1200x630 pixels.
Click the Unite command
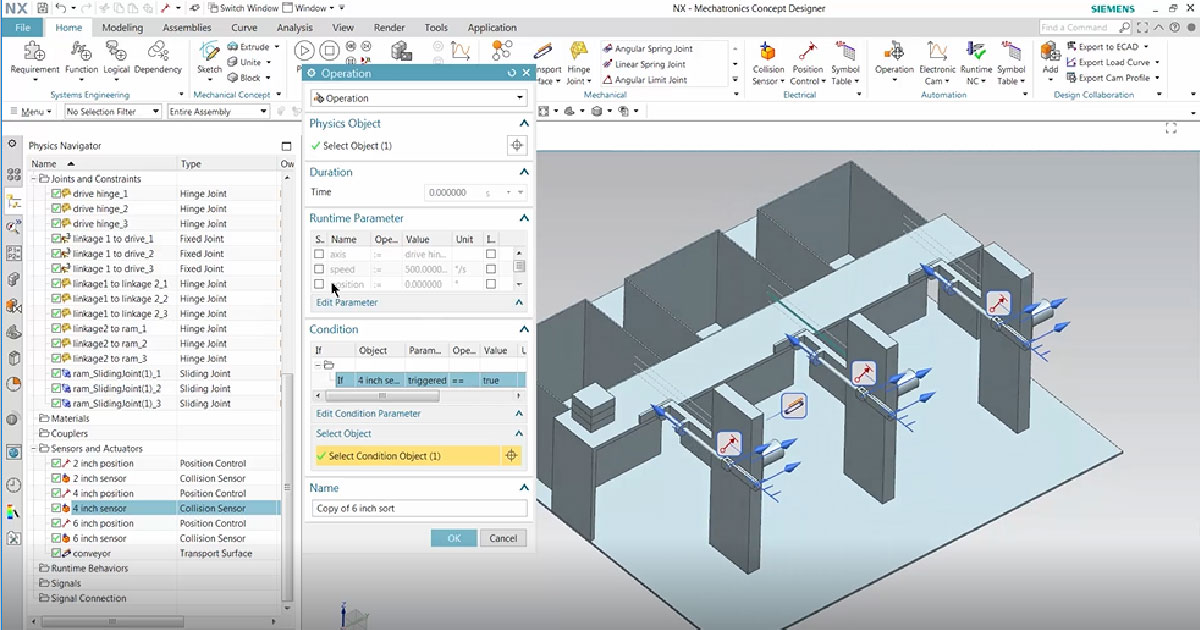pyautogui.click(x=246, y=62)
